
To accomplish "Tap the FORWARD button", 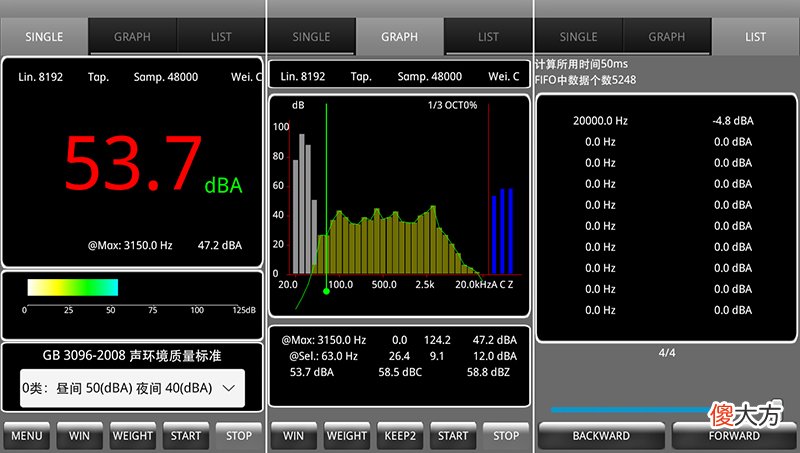I will pyautogui.click(x=734, y=436).
